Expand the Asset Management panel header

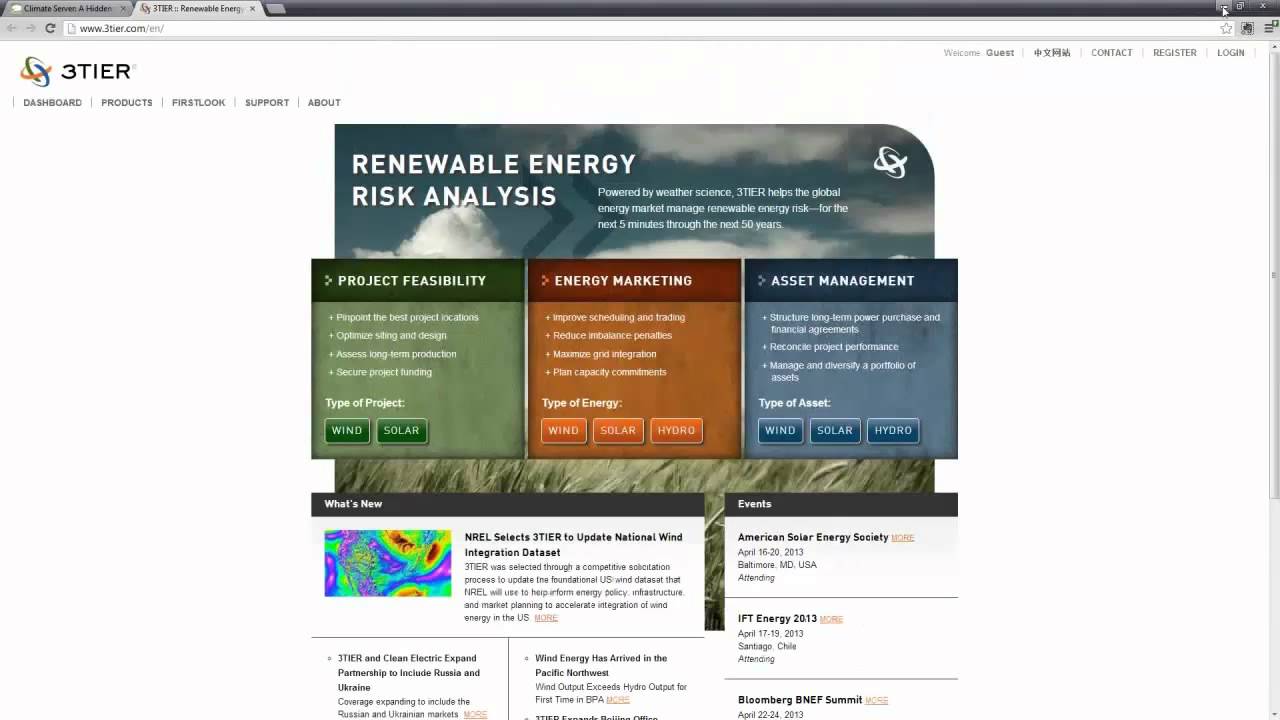click(842, 281)
